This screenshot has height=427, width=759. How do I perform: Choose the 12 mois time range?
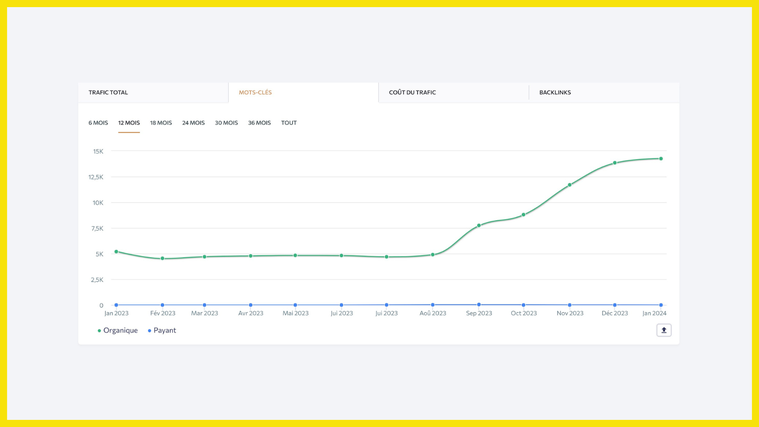129,123
